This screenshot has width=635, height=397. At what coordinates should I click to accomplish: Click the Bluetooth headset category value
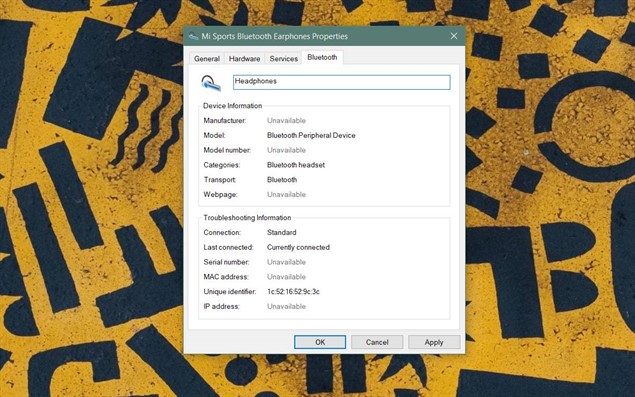pyautogui.click(x=296, y=165)
